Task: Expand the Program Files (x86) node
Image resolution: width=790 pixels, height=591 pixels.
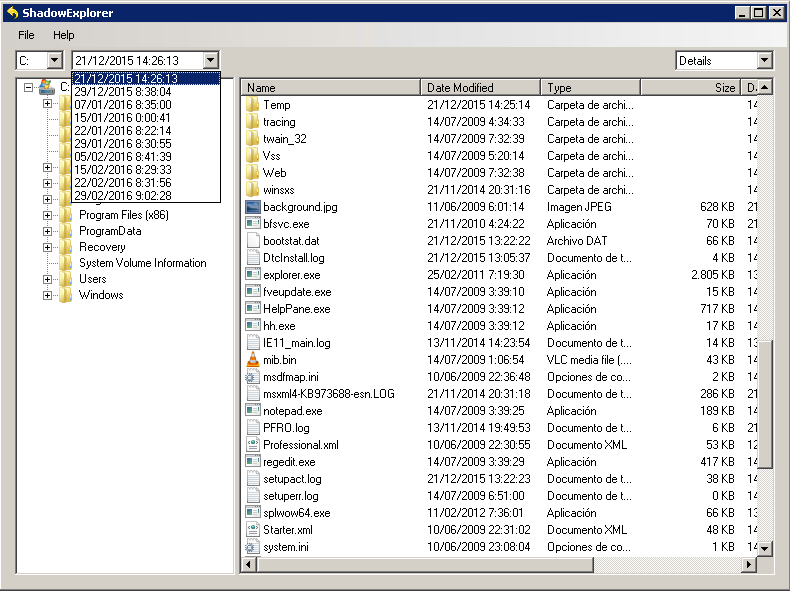Action: pyautogui.click(x=47, y=215)
